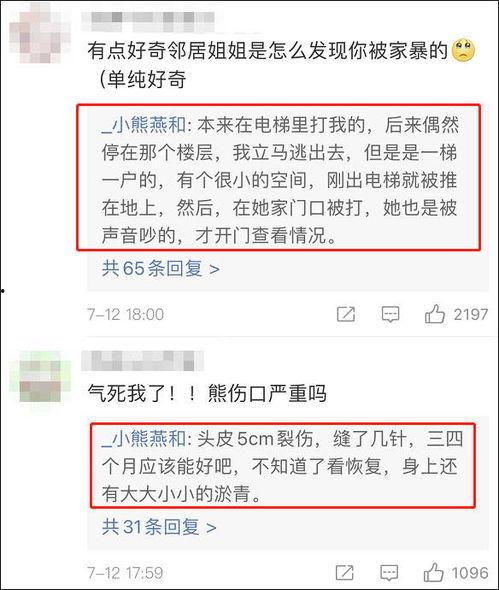Like the 7-12 17:59 comment

tap(433, 573)
